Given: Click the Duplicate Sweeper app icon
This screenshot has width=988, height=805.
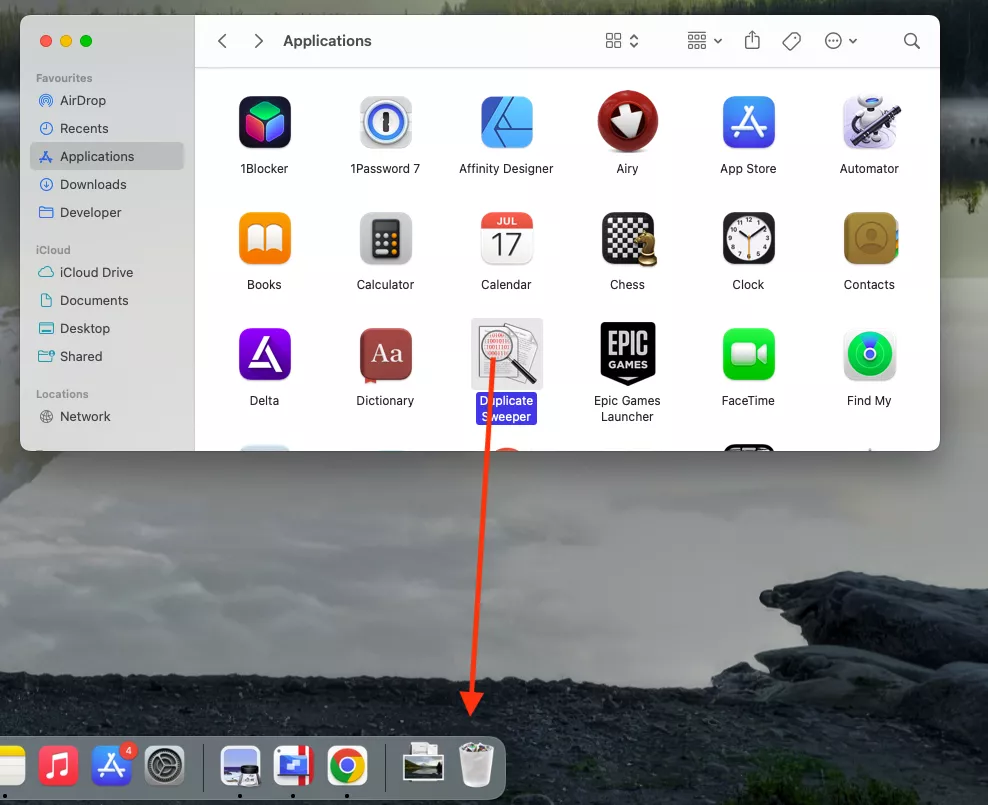Looking at the screenshot, I should pos(506,354).
